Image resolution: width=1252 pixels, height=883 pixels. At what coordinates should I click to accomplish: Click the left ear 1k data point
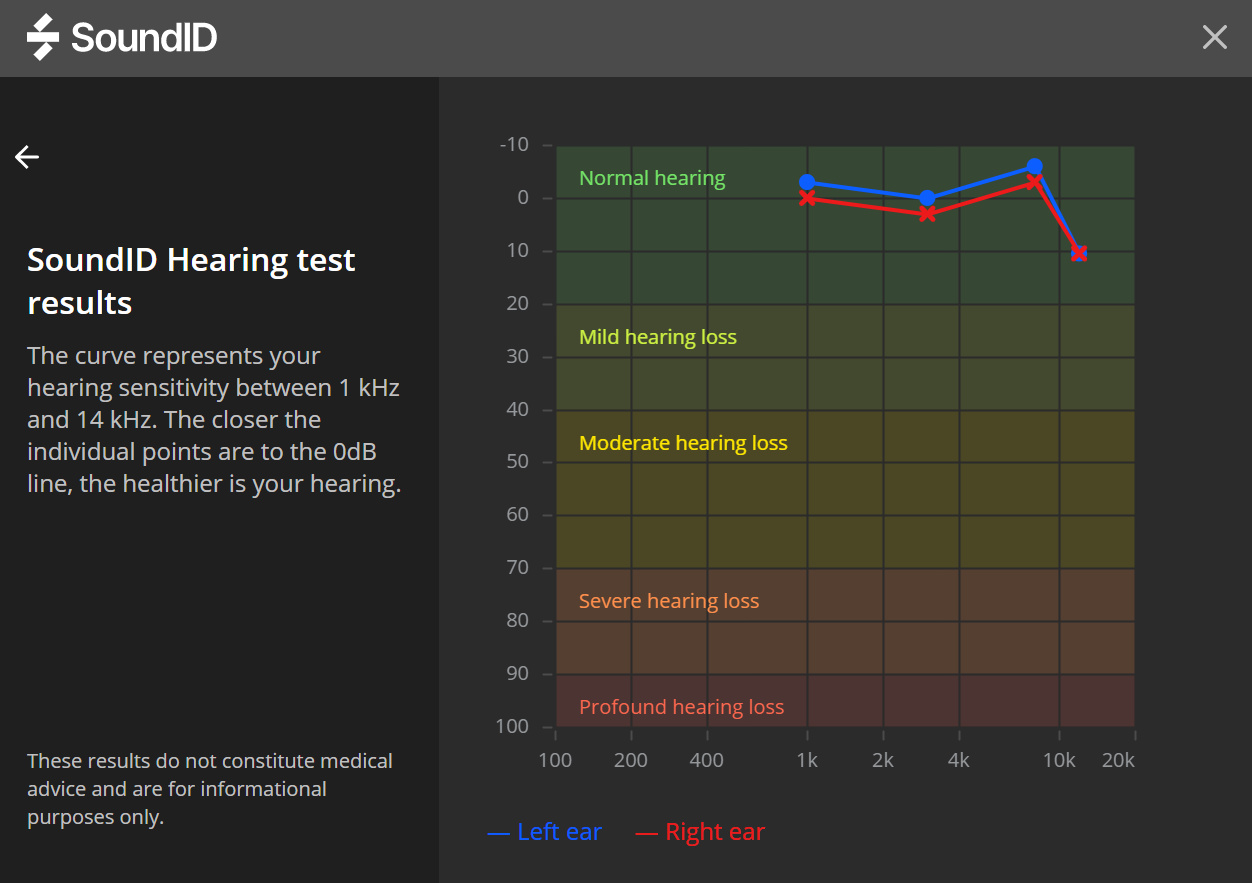807,182
